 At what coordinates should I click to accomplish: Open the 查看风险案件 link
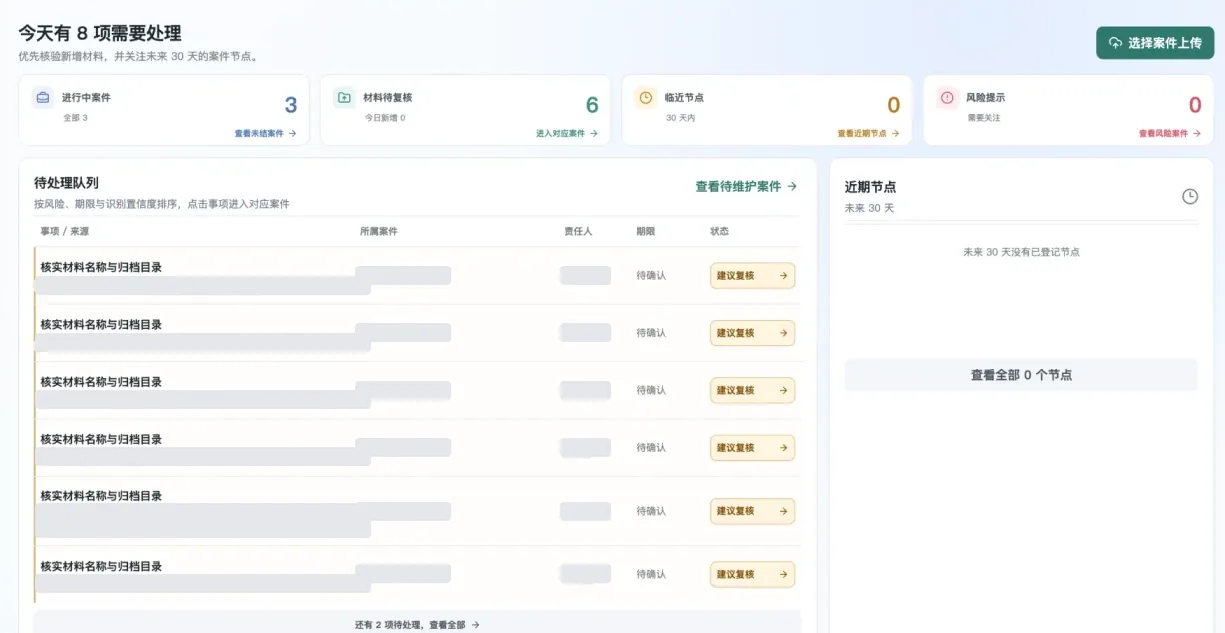[x=1170, y=133]
